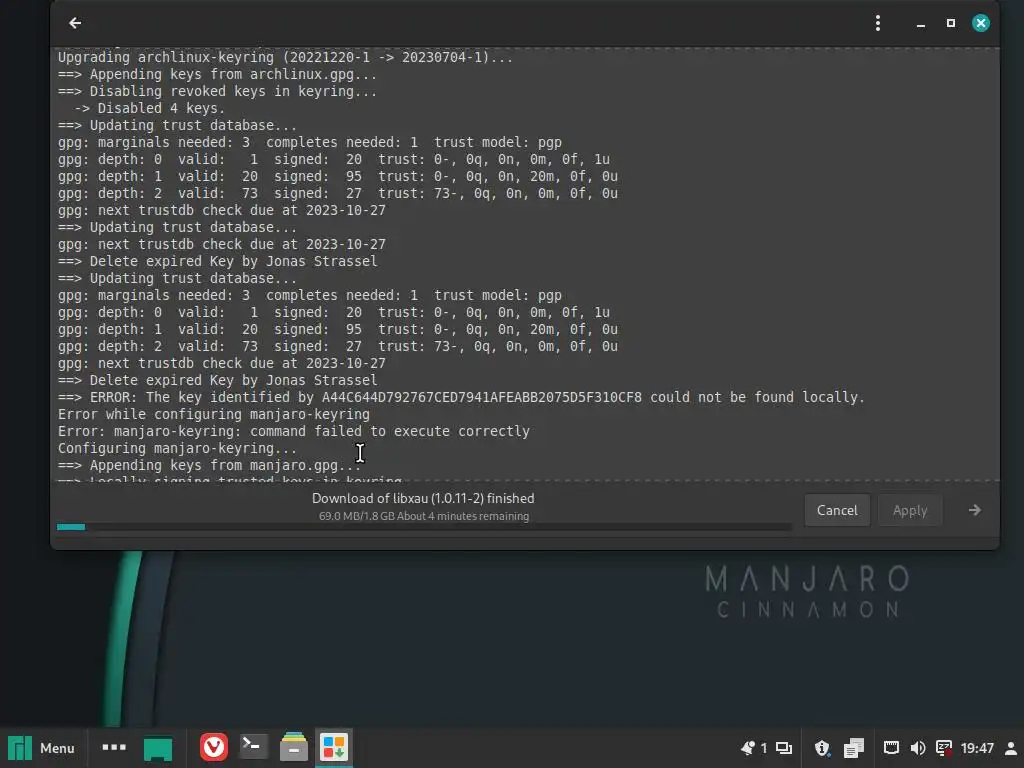Maximize the package manager window
This screenshot has height=768, width=1024.
951,24
